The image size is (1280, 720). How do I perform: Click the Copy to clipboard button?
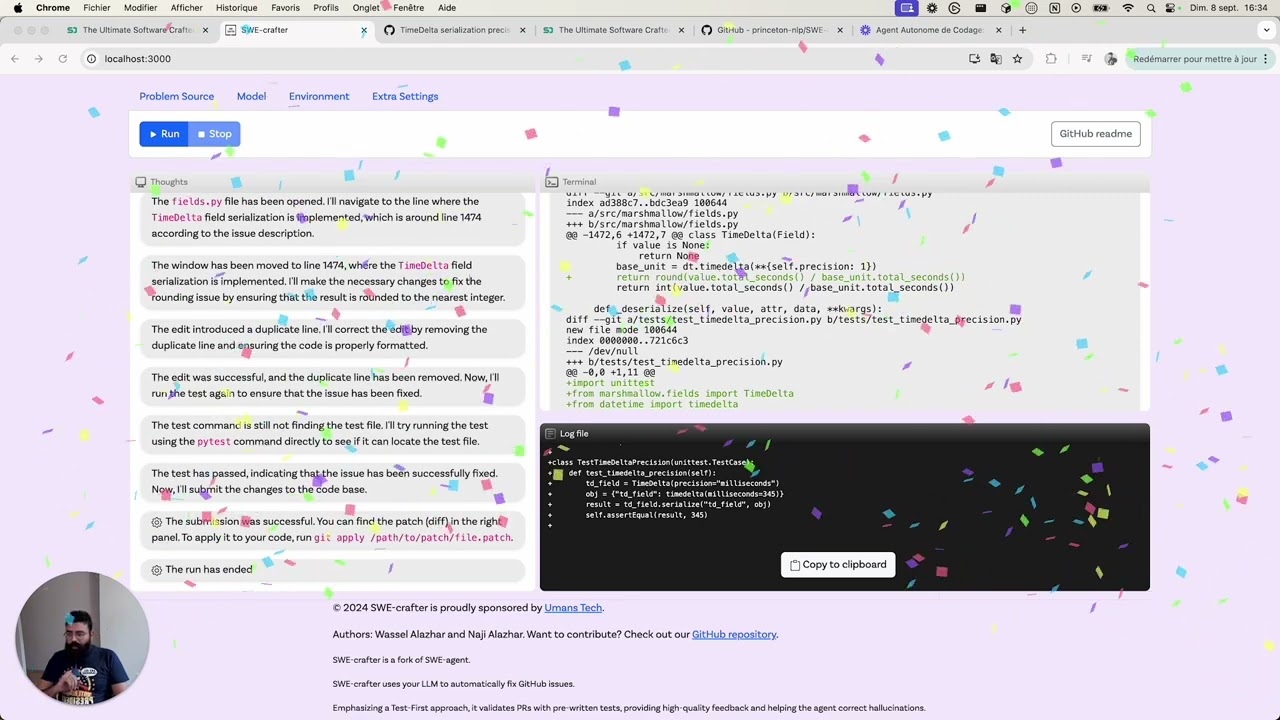838,565
